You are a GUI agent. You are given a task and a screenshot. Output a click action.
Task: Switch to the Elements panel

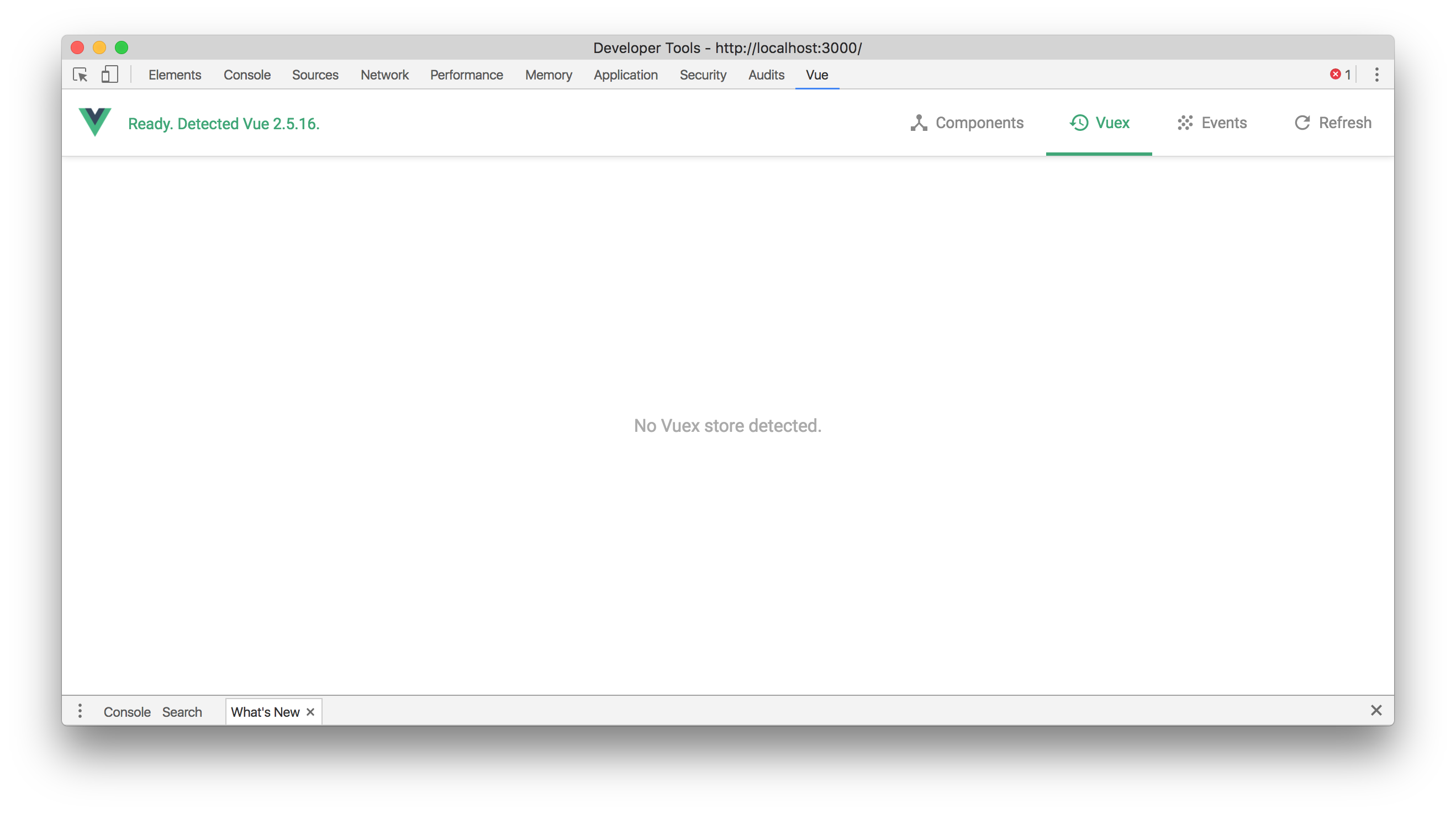175,75
